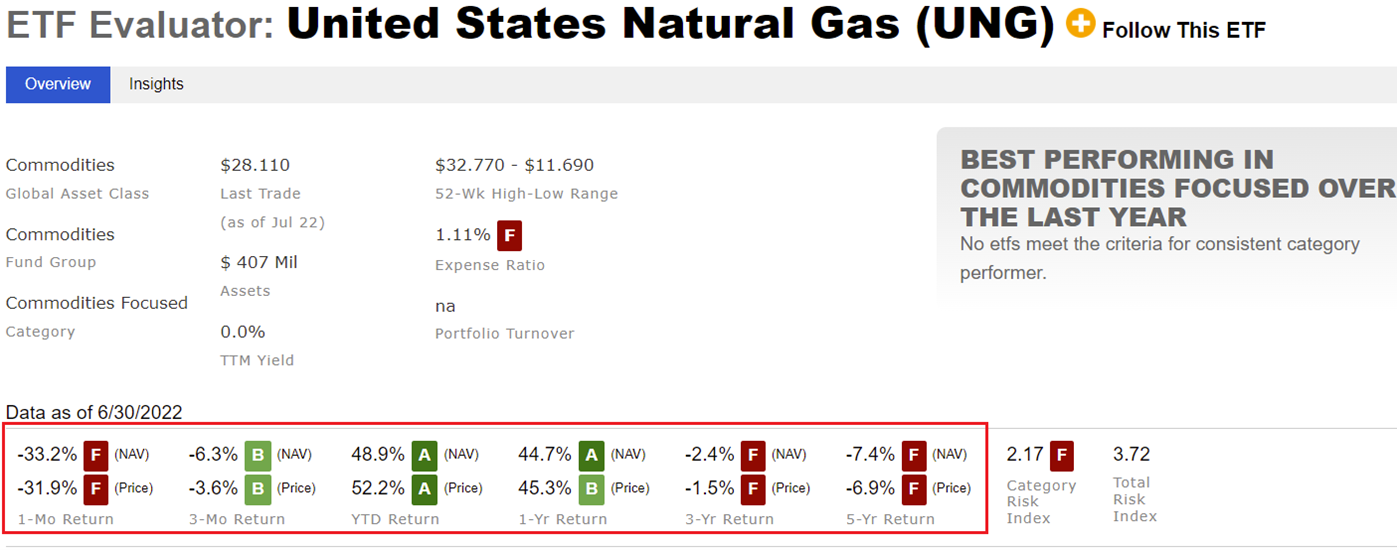Click the Commodities Focused category name
The width and height of the screenshot is (1397, 550).
tap(97, 303)
